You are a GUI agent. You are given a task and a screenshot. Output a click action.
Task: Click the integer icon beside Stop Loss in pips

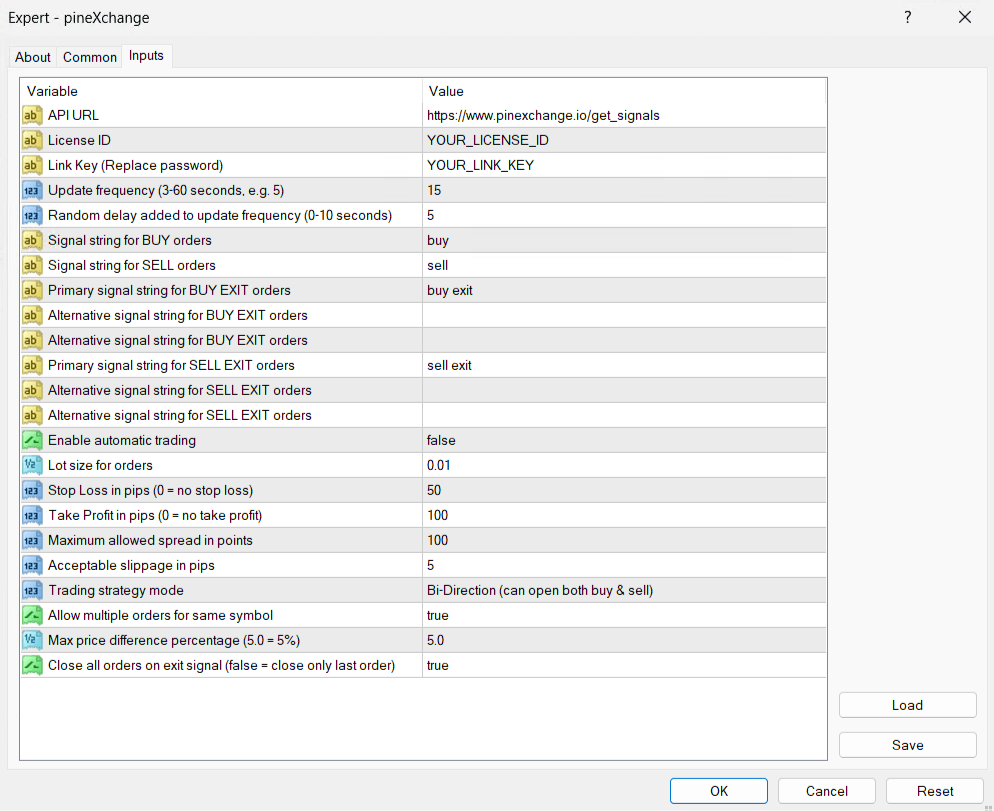click(32, 490)
